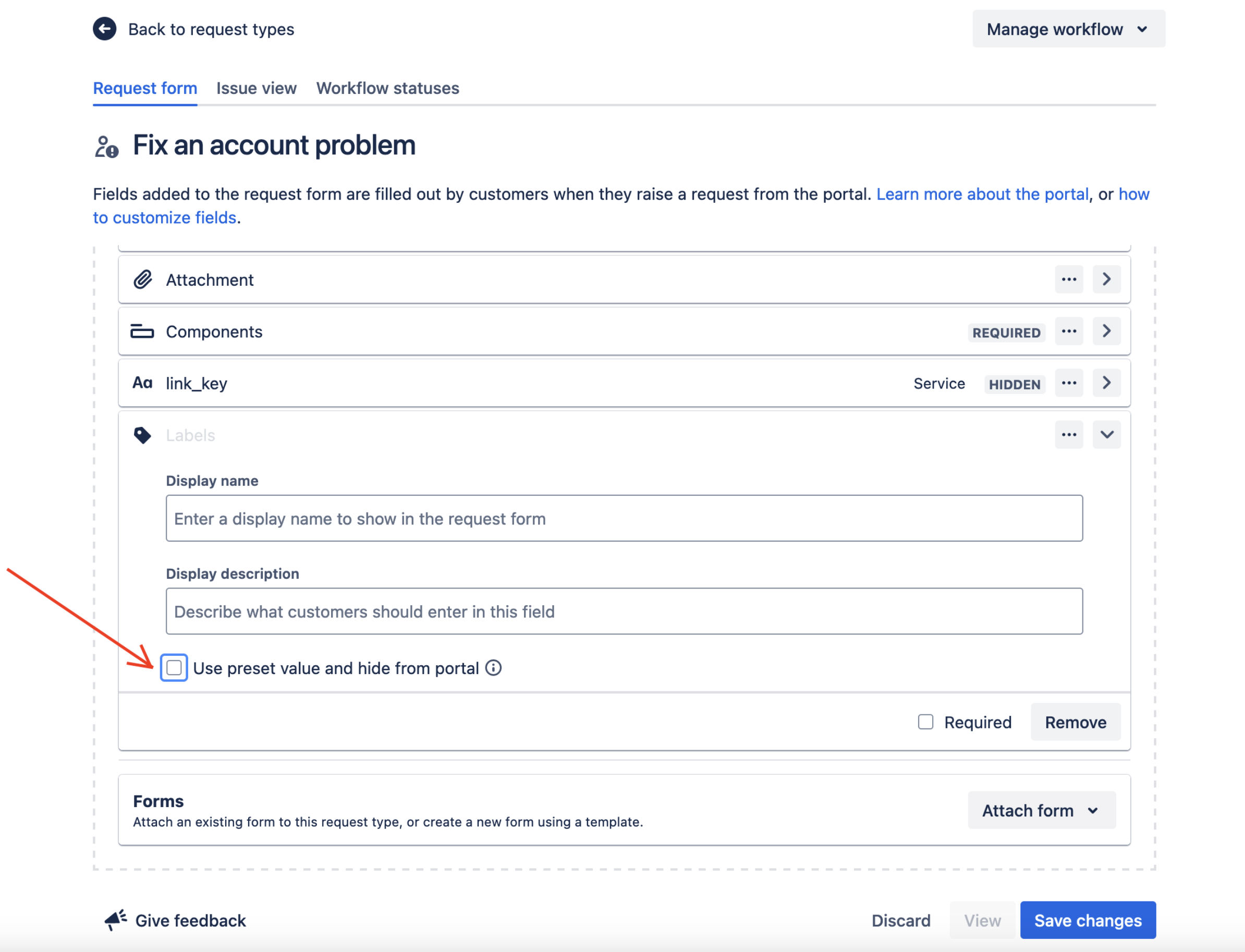This screenshot has width=1245, height=952.
Task: Enable Use preset value and hide from portal
Action: tap(174, 667)
